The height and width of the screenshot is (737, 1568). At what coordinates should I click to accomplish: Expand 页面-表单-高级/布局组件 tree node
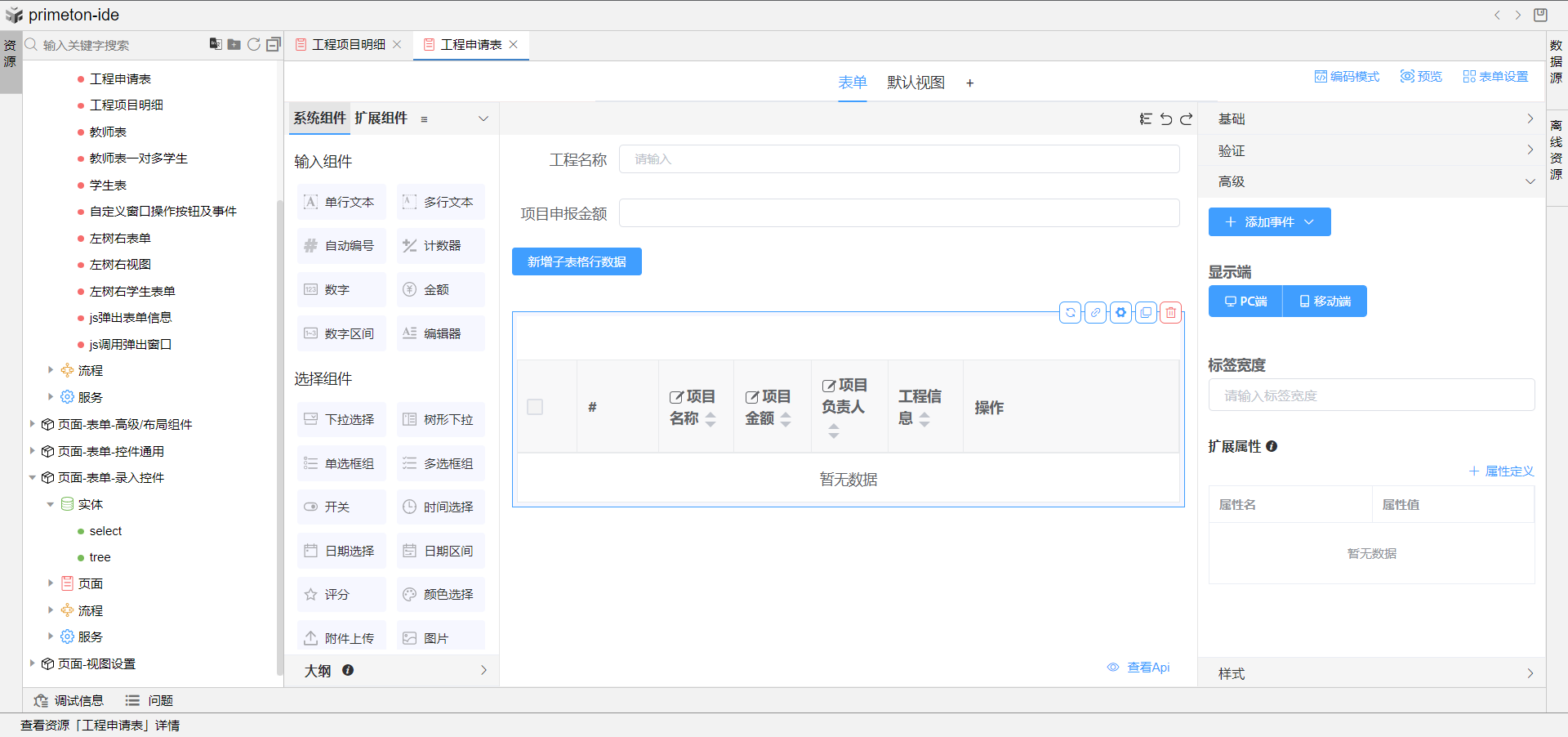pos(32,424)
